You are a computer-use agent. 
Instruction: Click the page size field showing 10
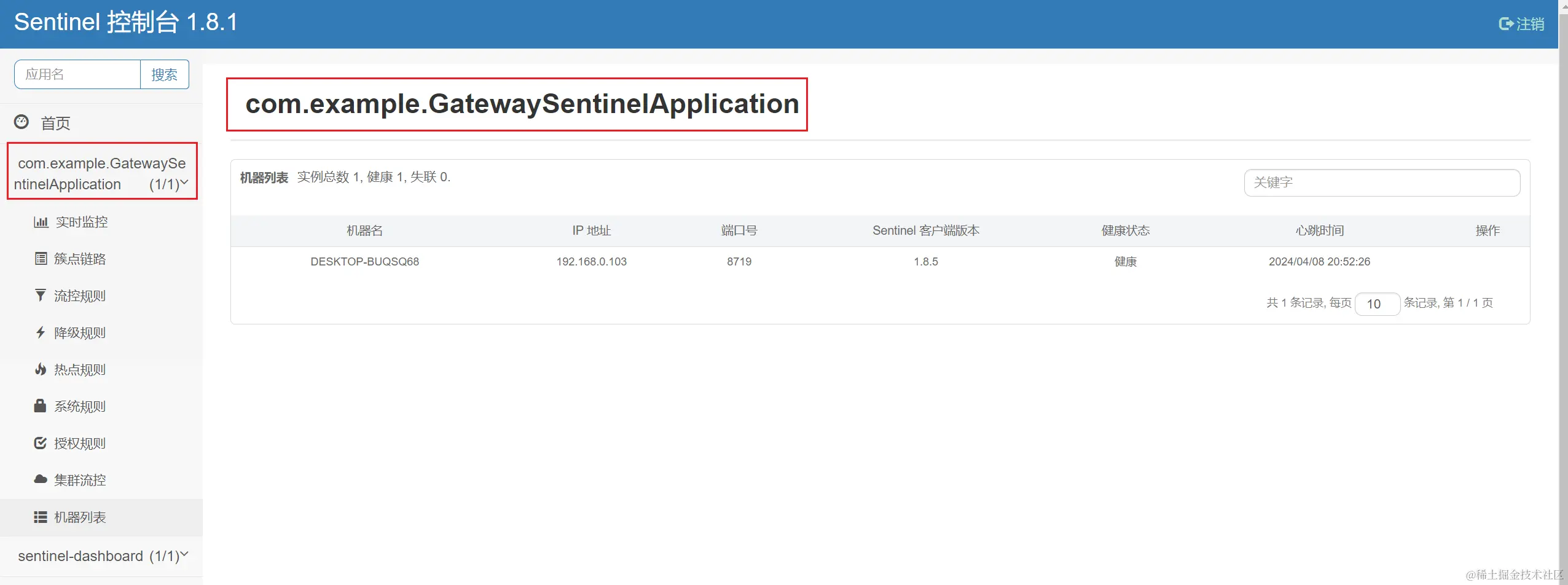tap(1377, 304)
